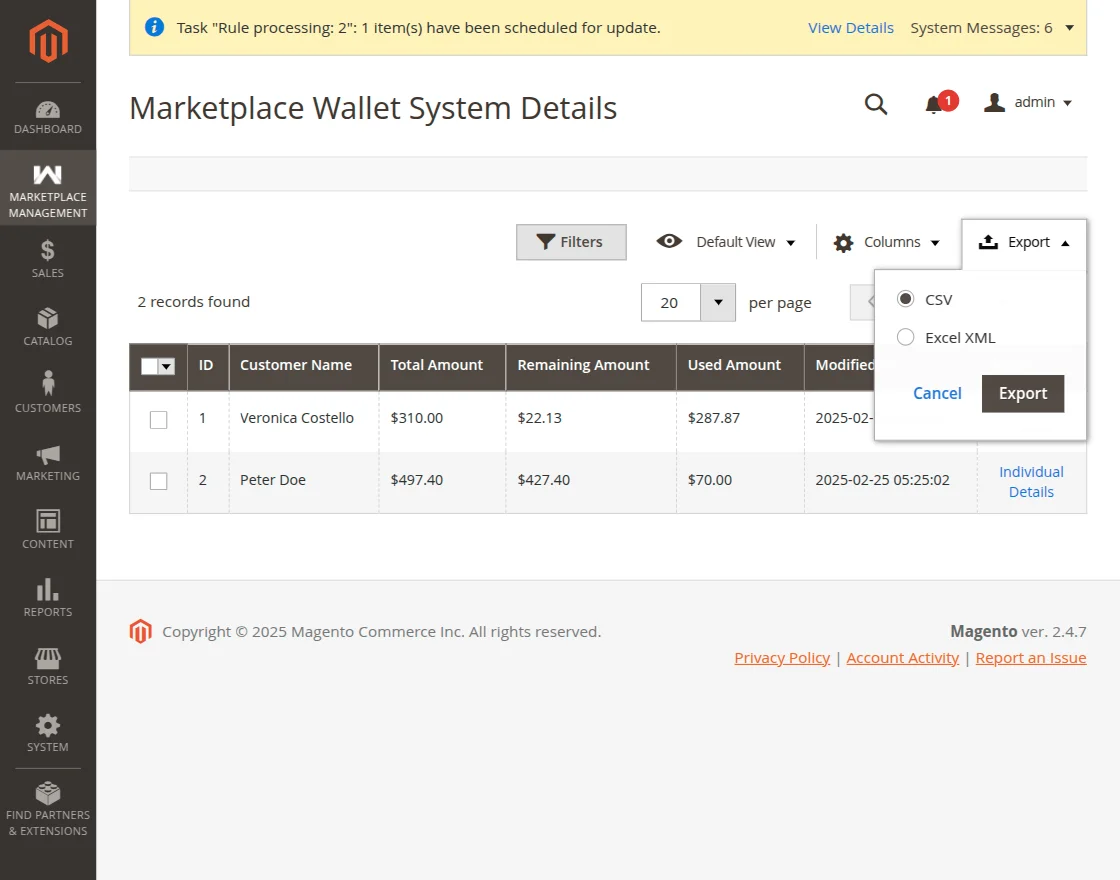The width and height of the screenshot is (1120, 880).
Task: Open the Filters panel
Action: [x=571, y=241]
